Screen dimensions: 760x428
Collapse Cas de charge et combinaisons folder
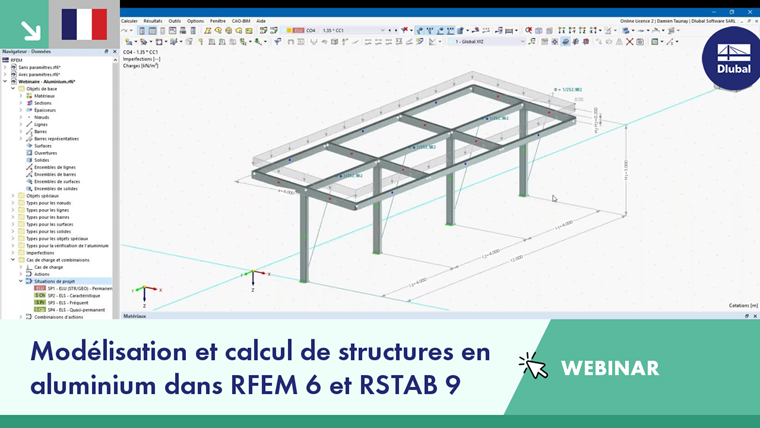click(x=13, y=260)
